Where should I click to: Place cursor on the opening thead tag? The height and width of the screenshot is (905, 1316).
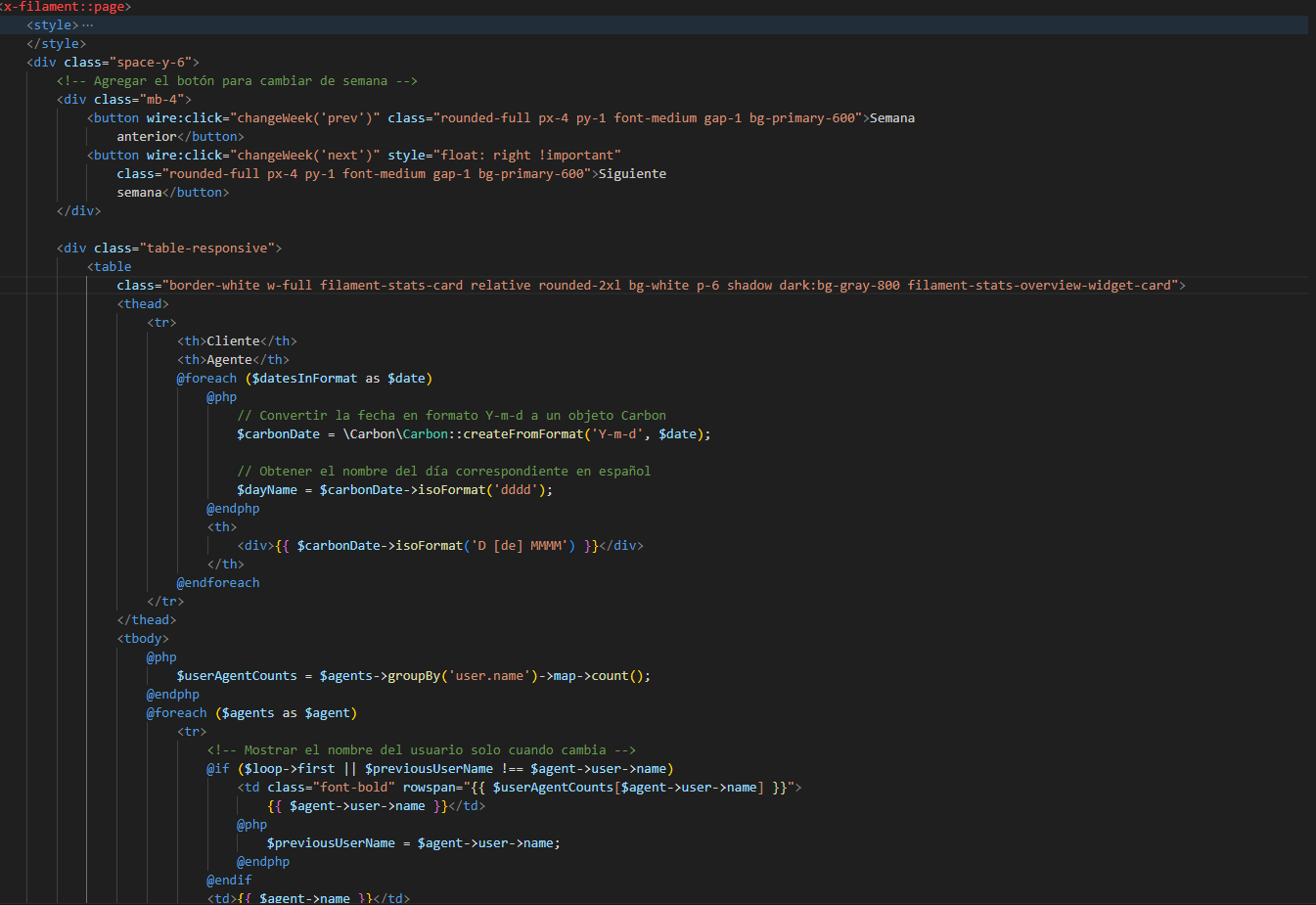click(143, 304)
